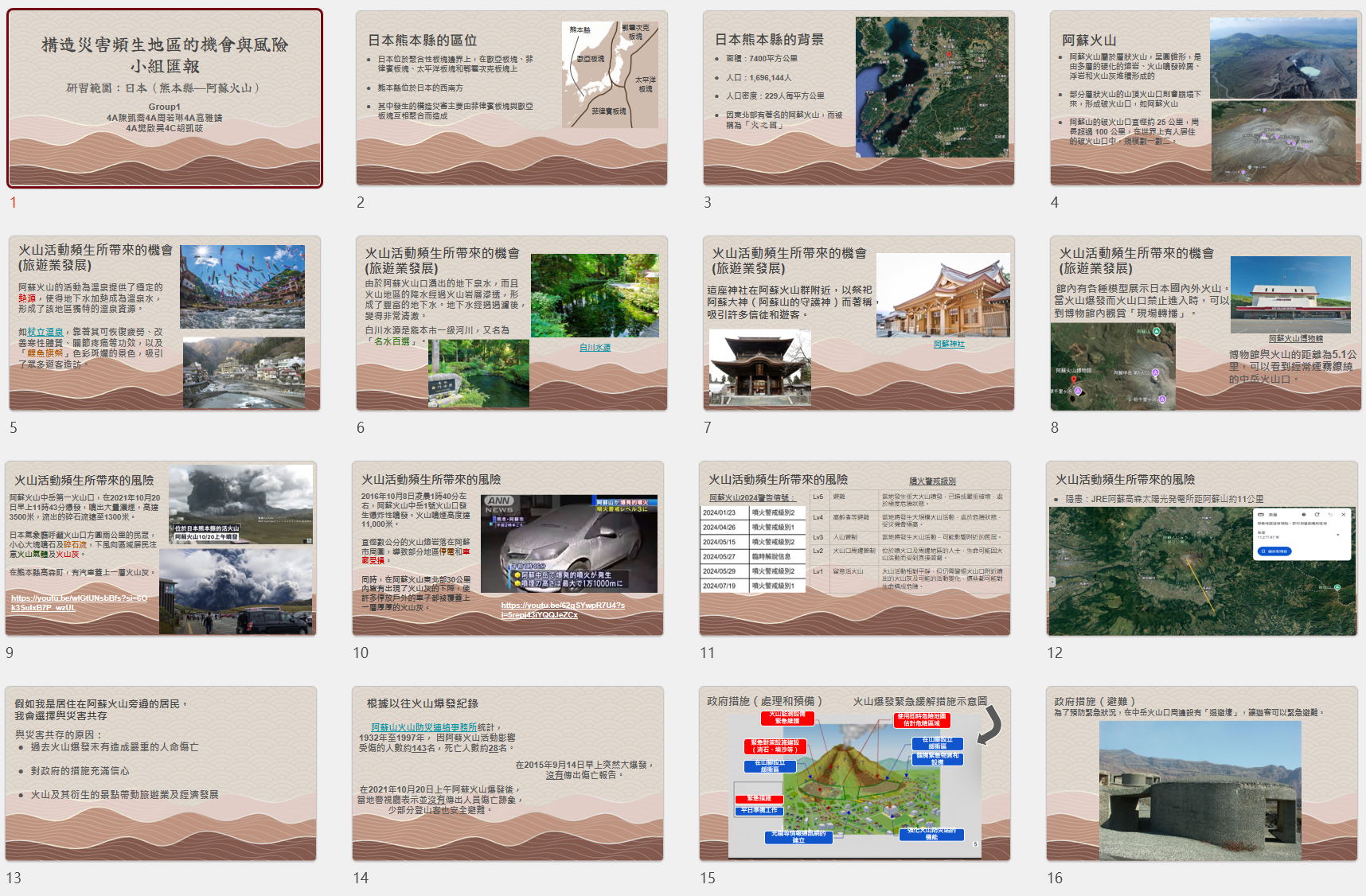This screenshot has height=896, width=1366.
Task: Click the 2024 warning table on slide 11
Action: (x=751, y=549)
